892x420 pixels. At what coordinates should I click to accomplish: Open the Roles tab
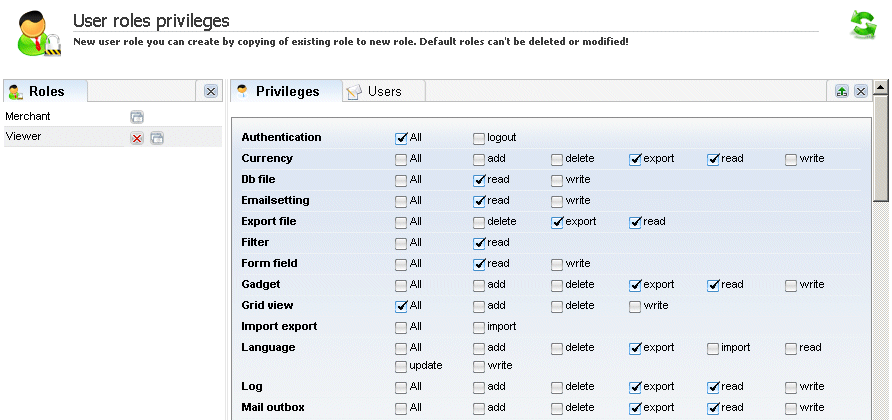[46, 92]
